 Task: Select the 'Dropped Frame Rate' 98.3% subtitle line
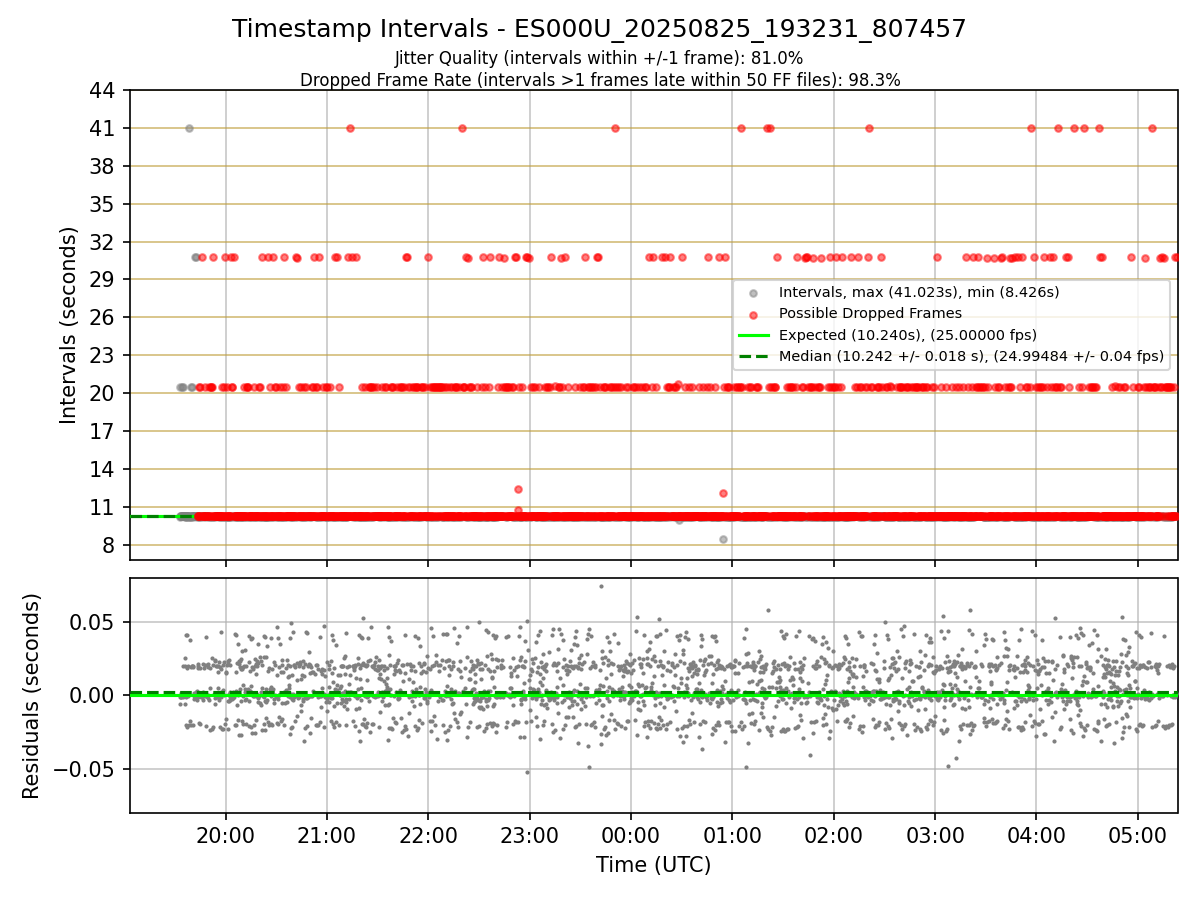click(599, 80)
